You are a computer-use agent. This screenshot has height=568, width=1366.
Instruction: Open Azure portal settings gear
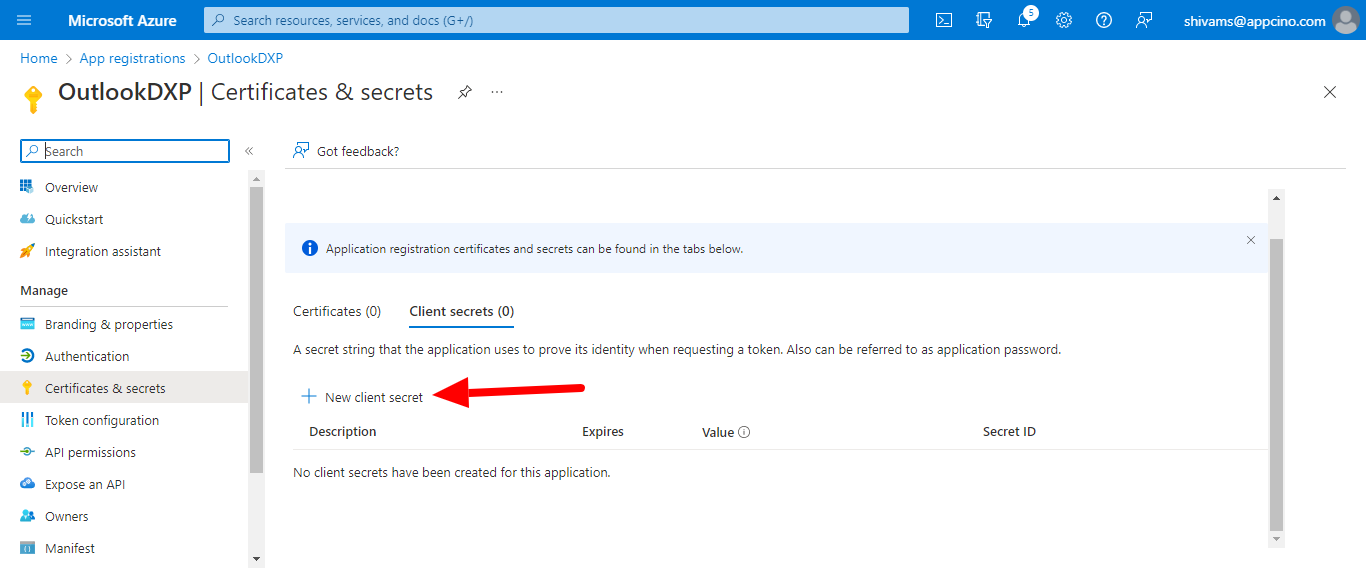1064,20
